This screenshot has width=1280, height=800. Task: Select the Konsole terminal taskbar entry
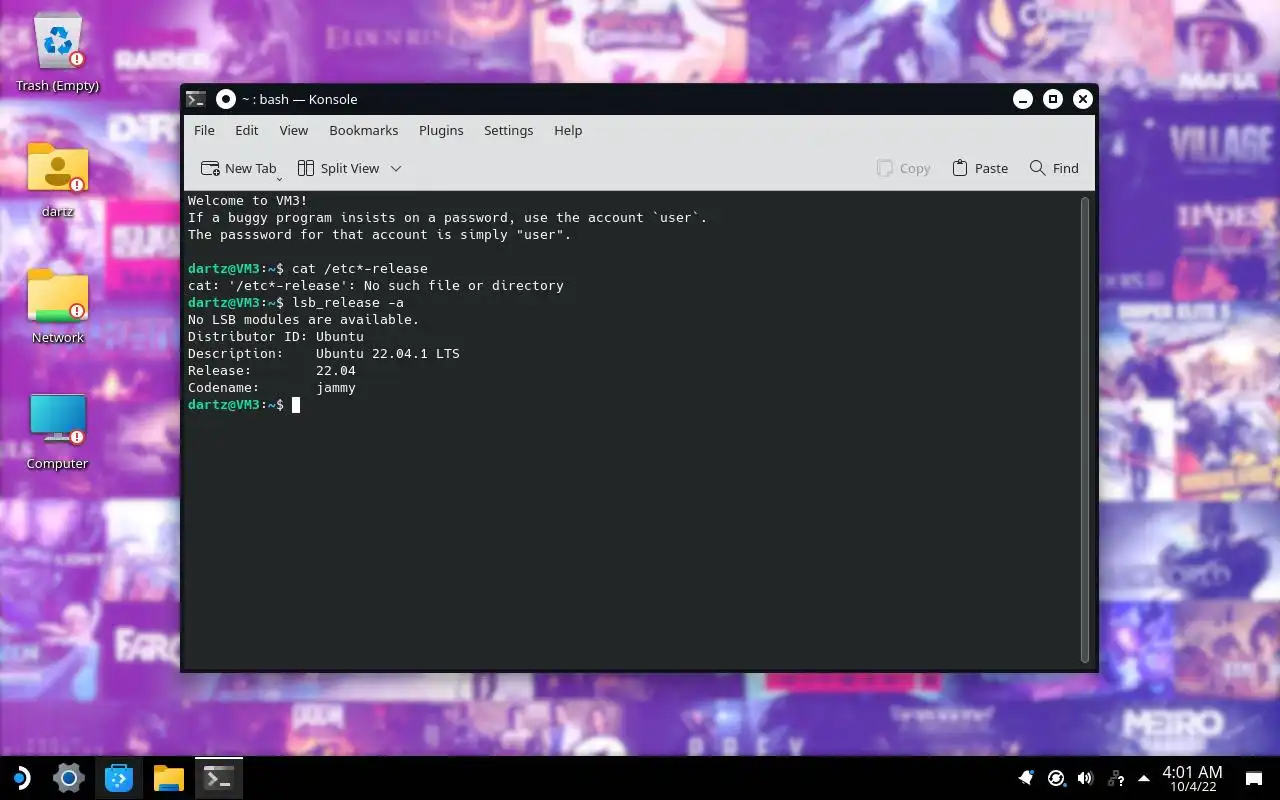[219, 778]
